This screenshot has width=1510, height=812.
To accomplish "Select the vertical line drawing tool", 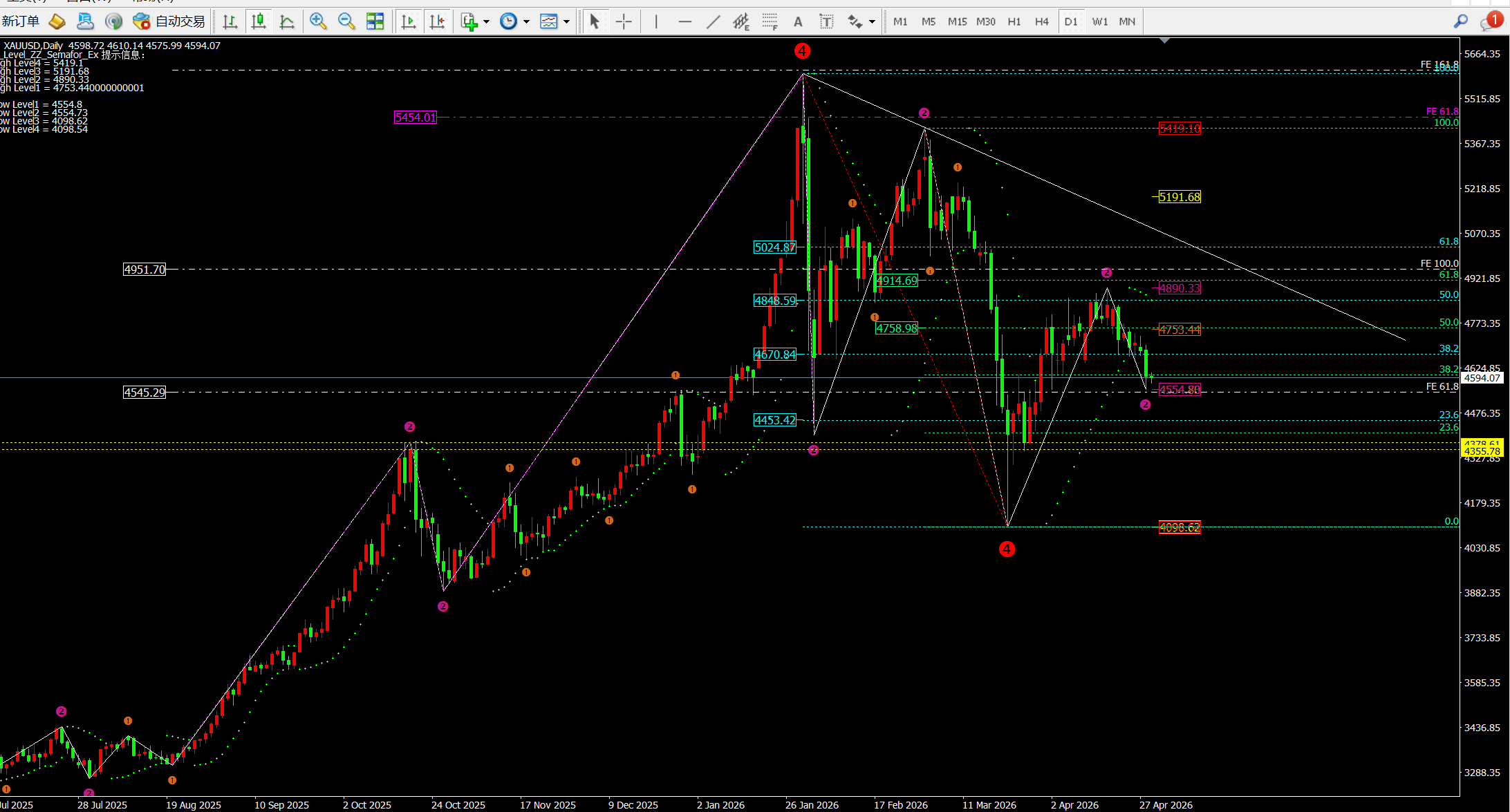I will tap(655, 21).
